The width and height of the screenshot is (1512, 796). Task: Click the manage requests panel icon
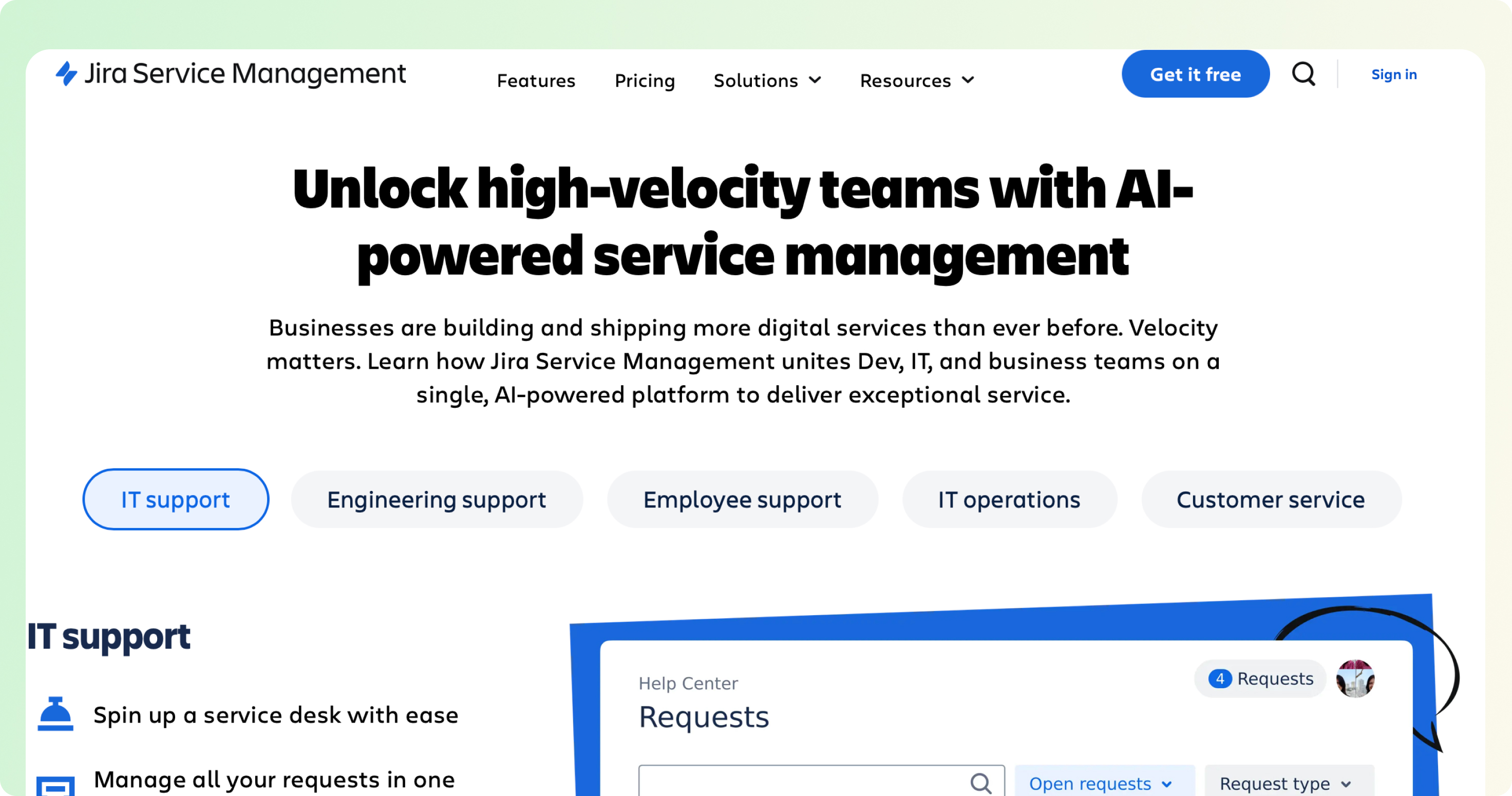coord(55,785)
